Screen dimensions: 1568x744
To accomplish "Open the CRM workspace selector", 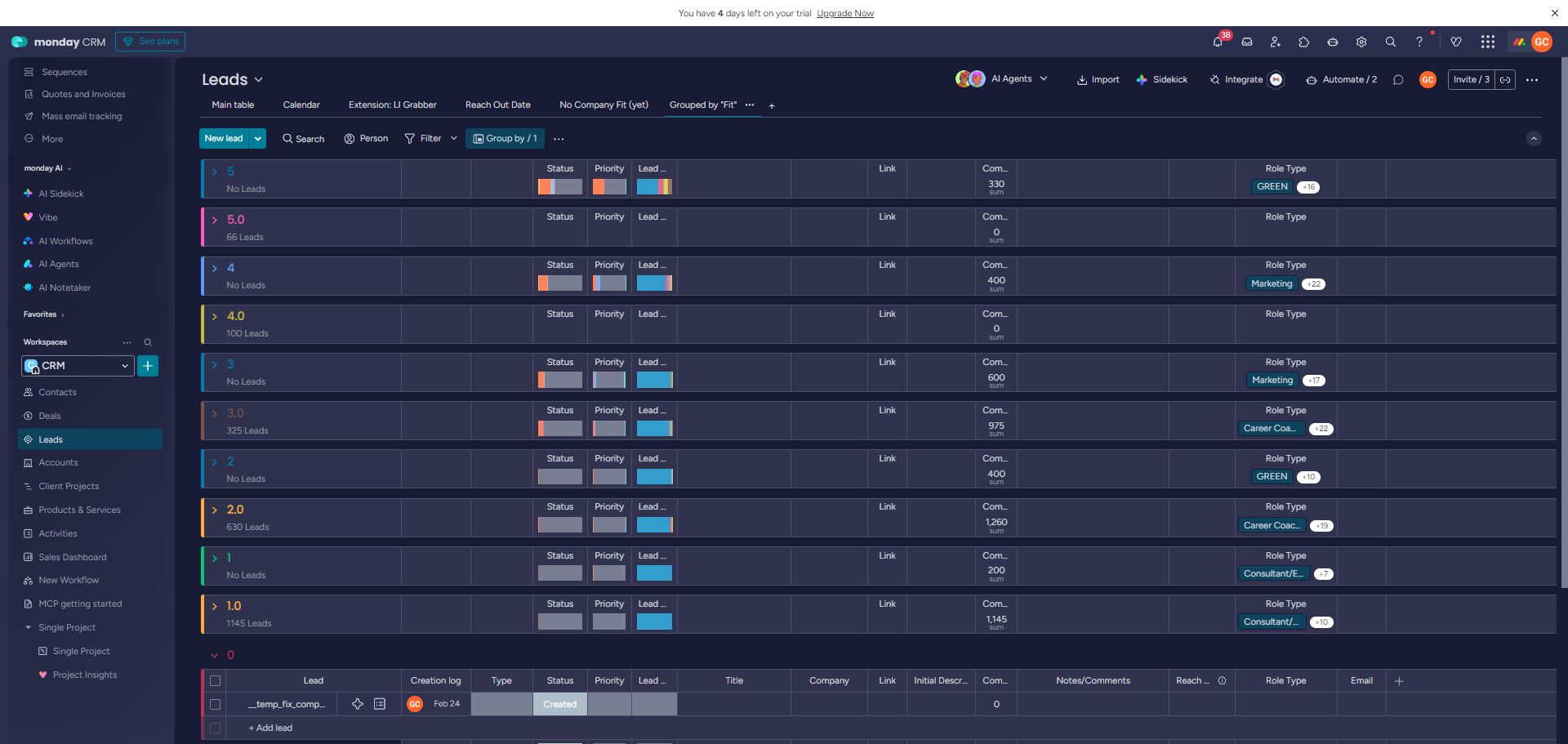I will 78,366.
